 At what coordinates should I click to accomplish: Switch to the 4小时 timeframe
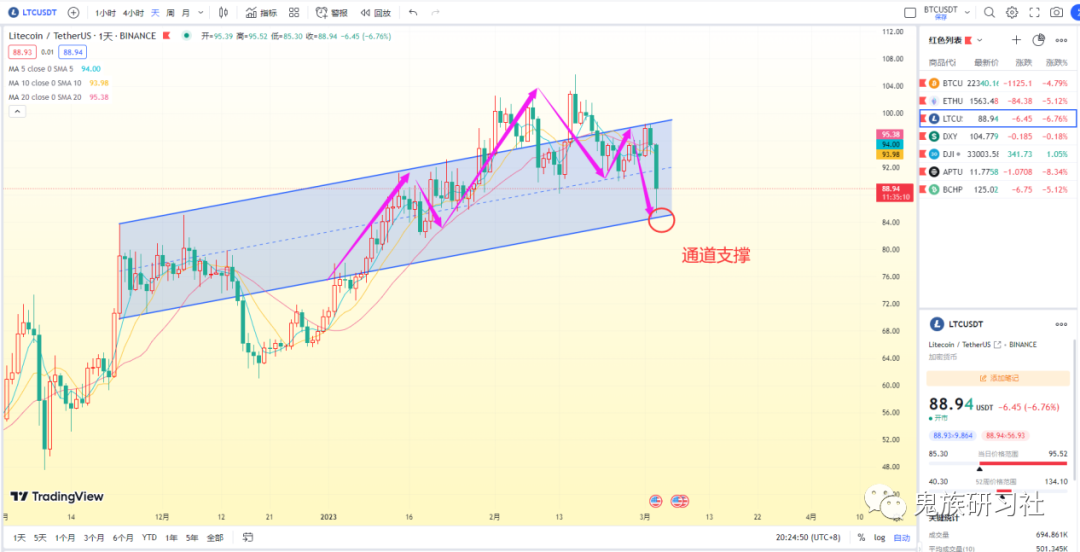pyautogui.click(x=133, y=12)
